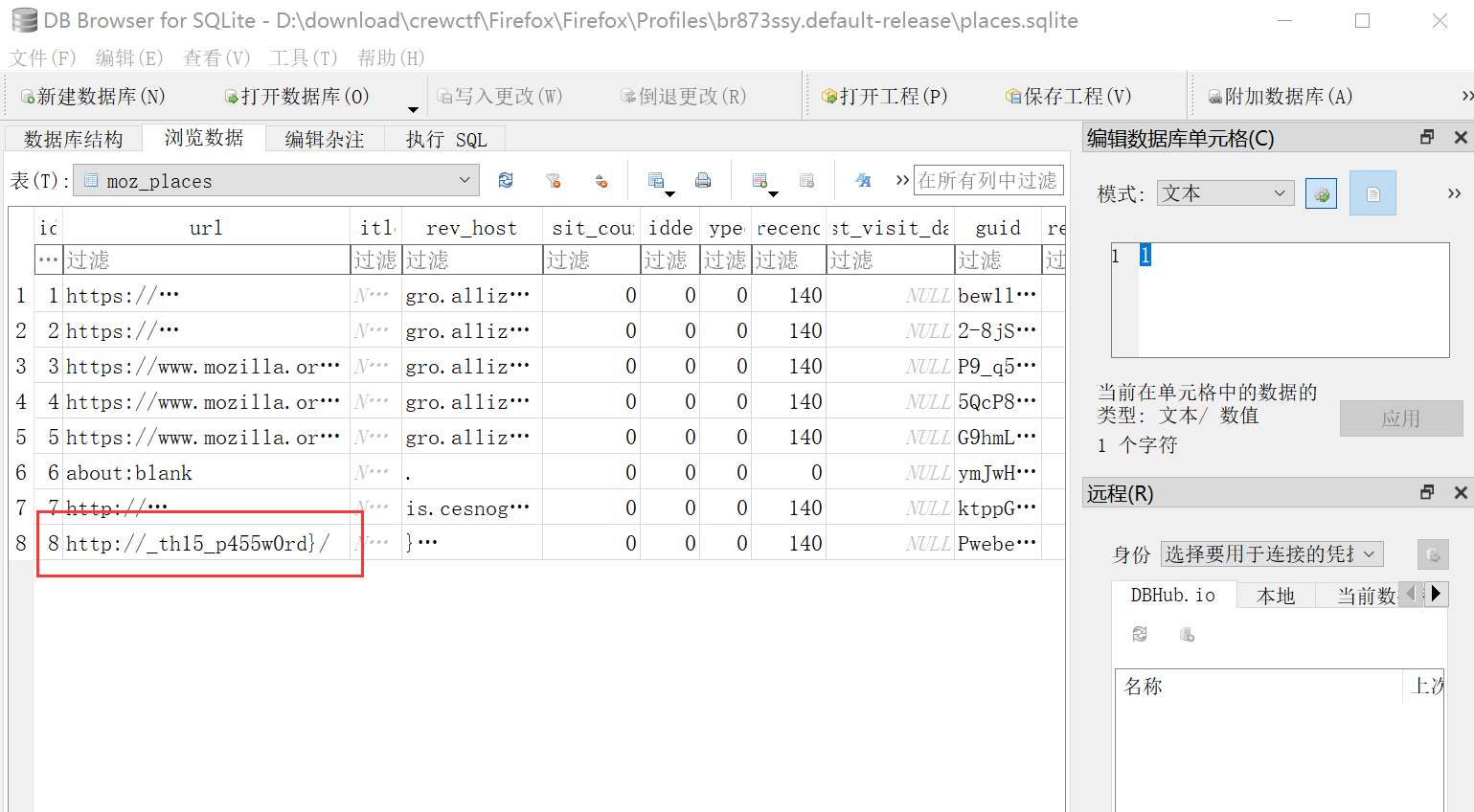Click the left arrow of remote tabs scroller

(x=1411, y=594)
